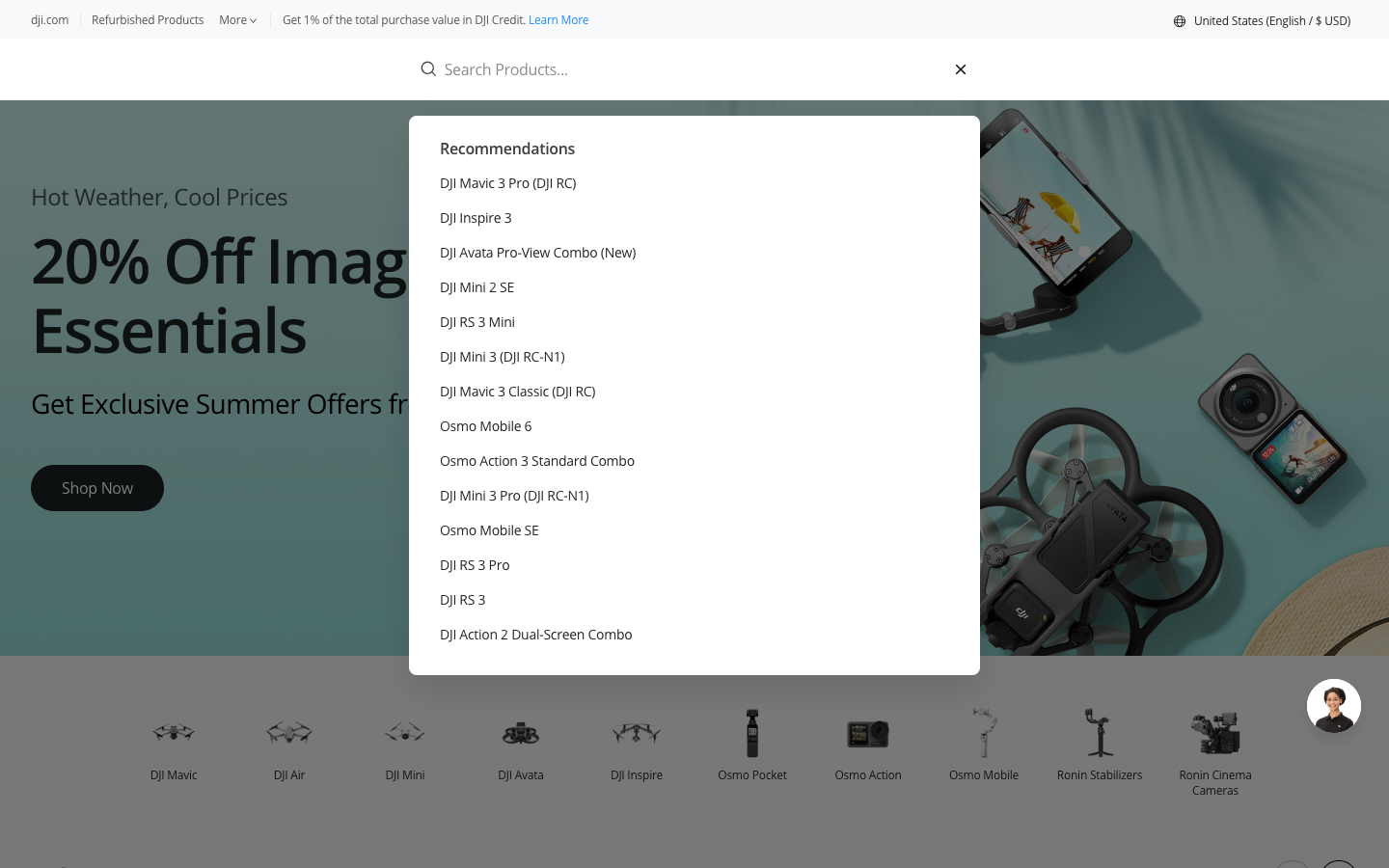Click the Ronin Cinema Cameras label
Viewport: 1389px width, 868px height.
tap(1215, 783)
